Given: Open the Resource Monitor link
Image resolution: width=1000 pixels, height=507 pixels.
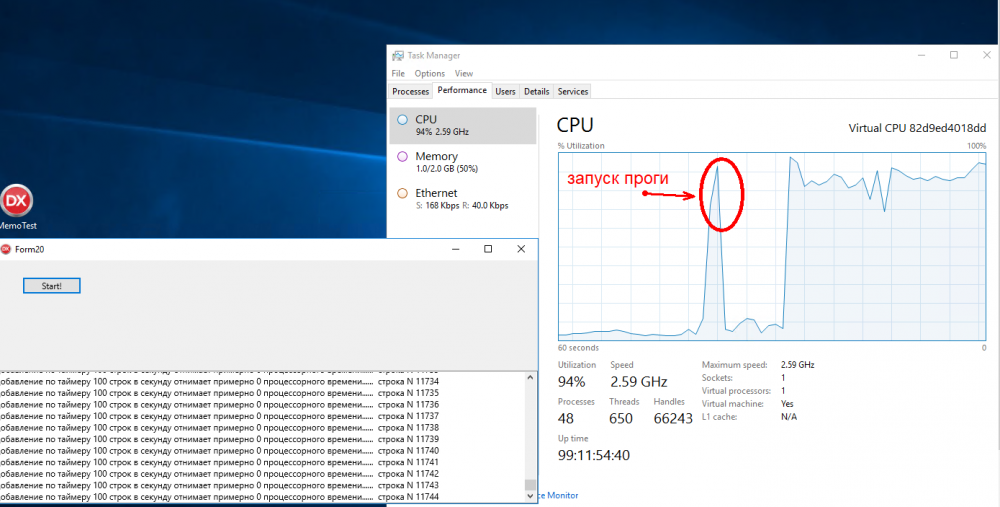Looking at the screenshot, I should point(558,495).
